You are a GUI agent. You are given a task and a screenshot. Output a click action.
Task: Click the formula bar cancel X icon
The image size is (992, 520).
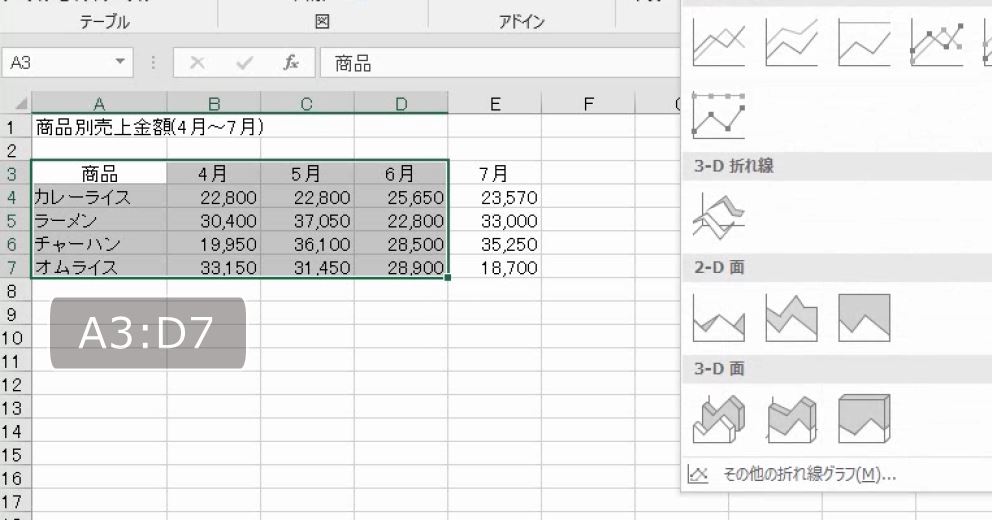197,63
